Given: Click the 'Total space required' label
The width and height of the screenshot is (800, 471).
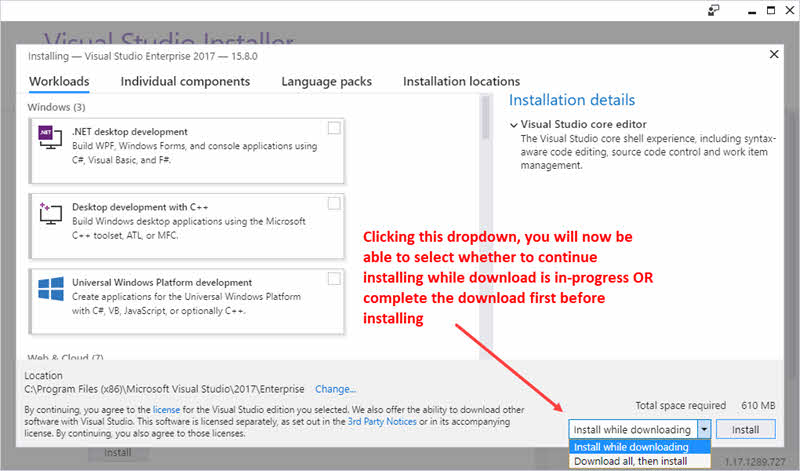Looking at the screenshot, I should (681, 406).
